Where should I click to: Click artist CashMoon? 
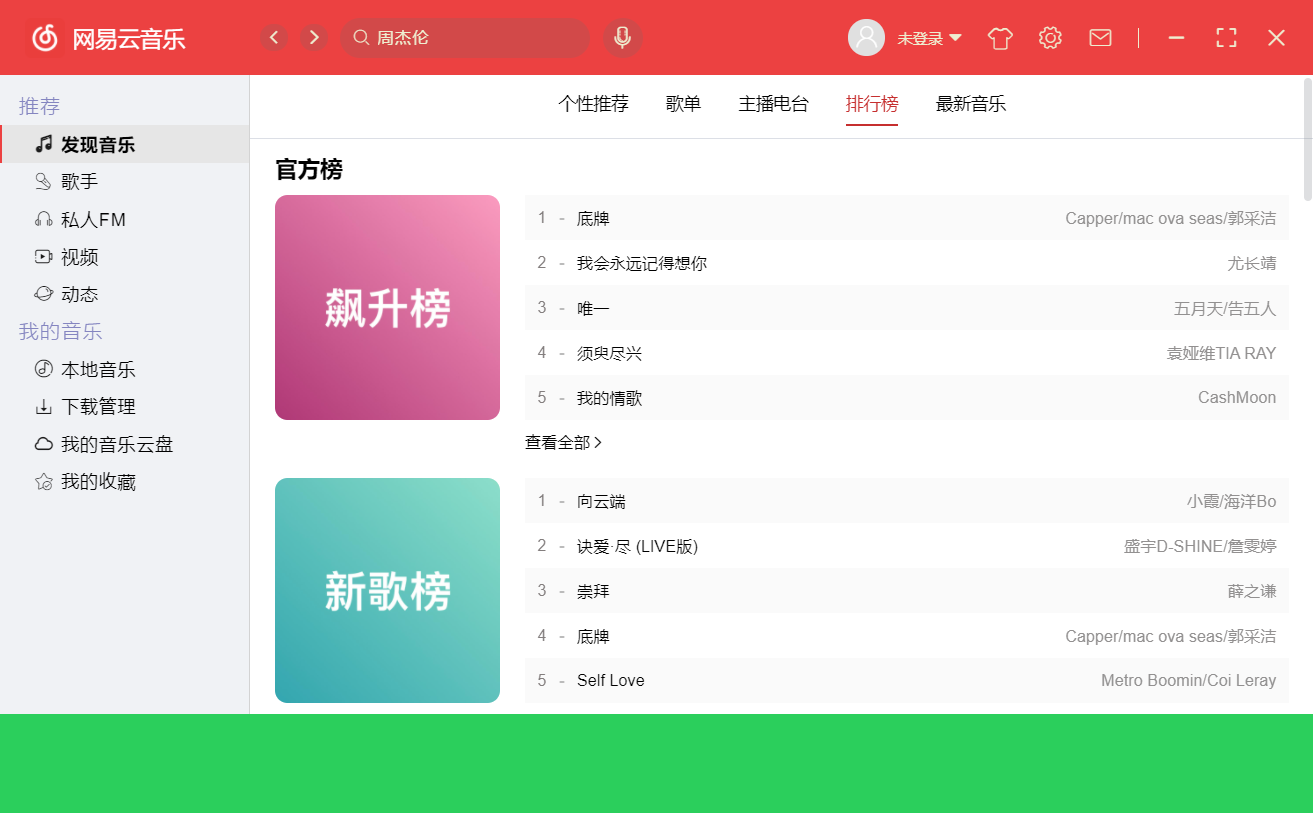click(1237, 398)
